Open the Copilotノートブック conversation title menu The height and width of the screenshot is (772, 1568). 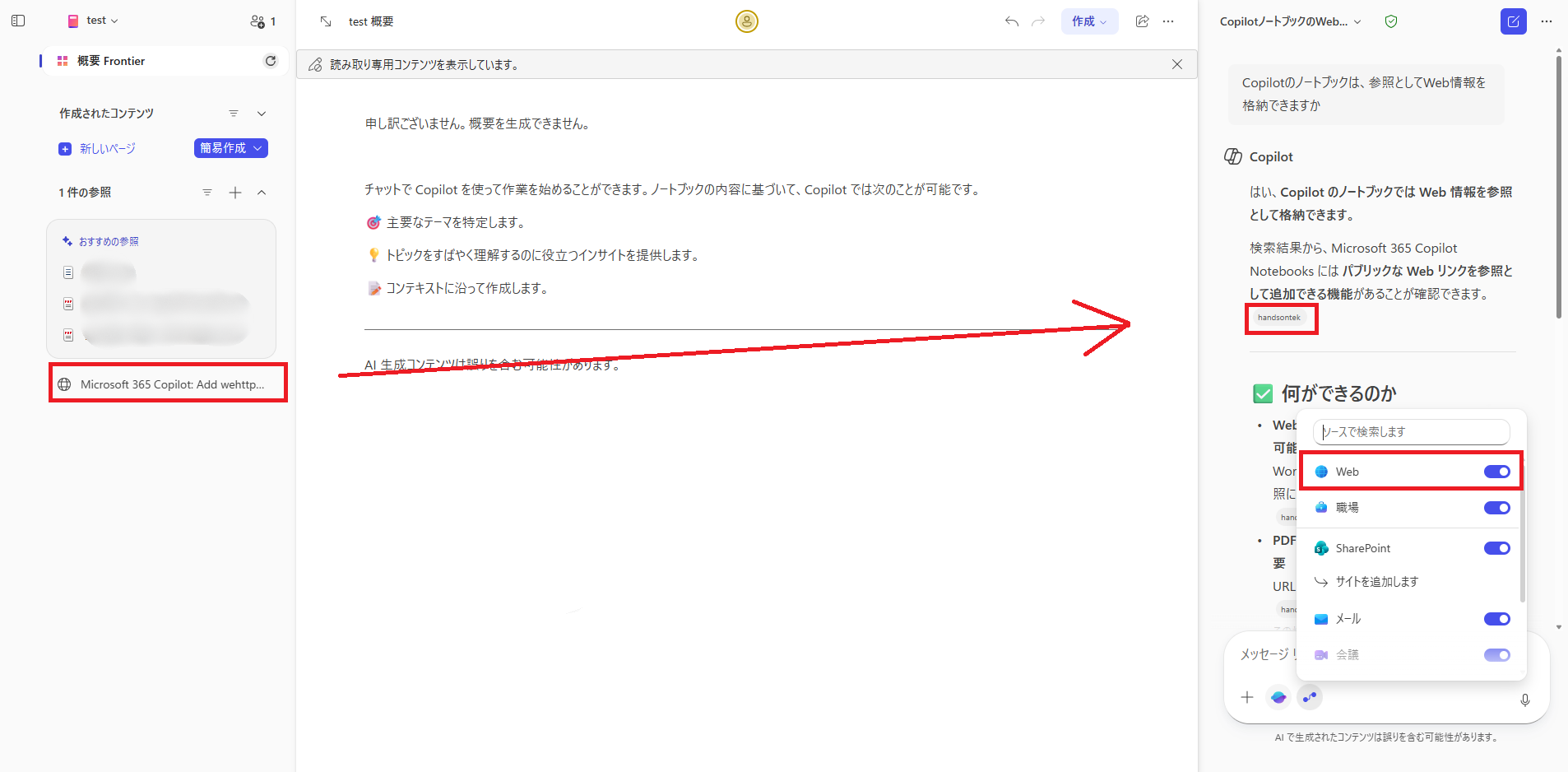[1357, 21]
